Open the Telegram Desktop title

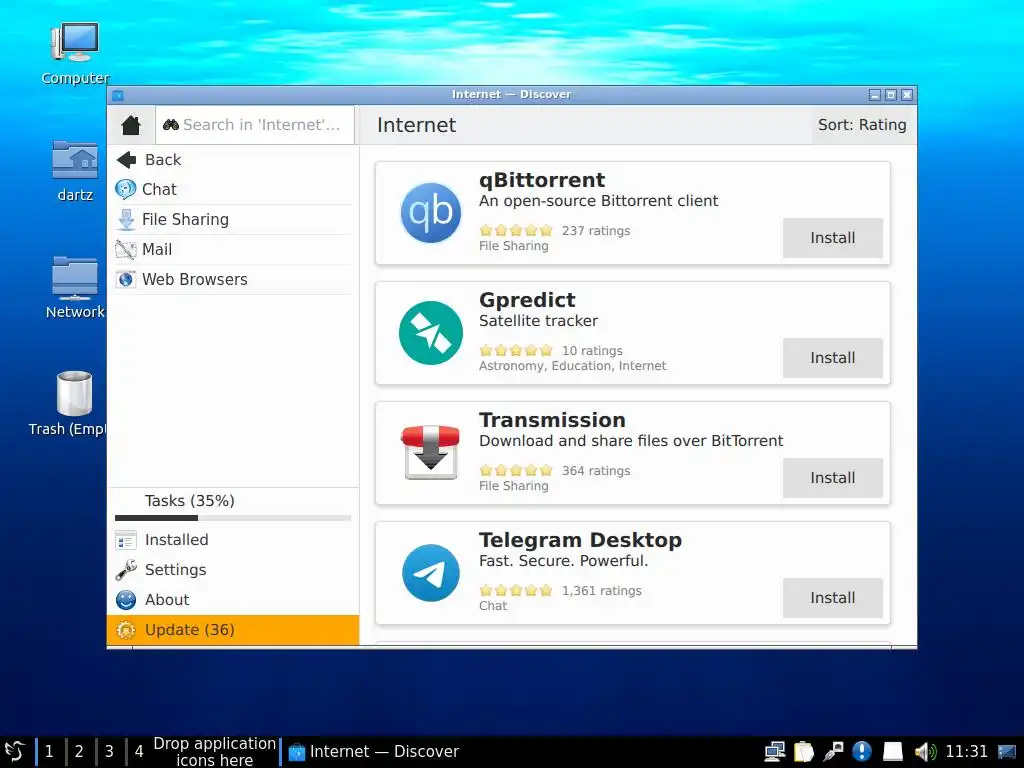[x=581, y=540]
